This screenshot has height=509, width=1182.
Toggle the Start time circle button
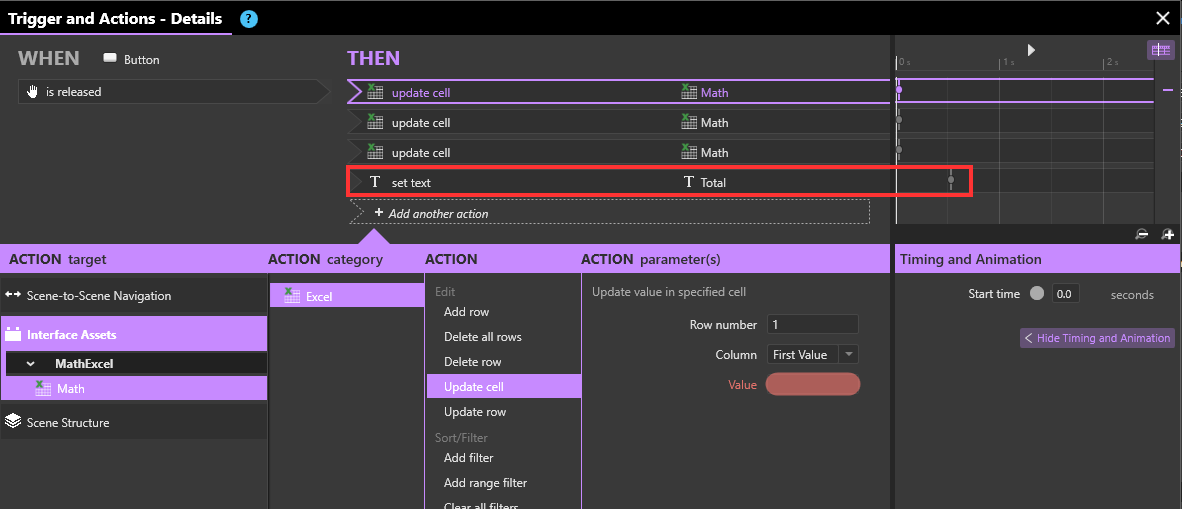[1037, 294]
